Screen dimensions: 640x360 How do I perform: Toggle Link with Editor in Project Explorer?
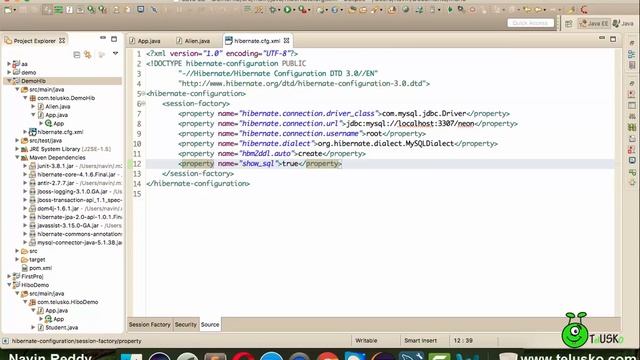click(x=87, y=54)
